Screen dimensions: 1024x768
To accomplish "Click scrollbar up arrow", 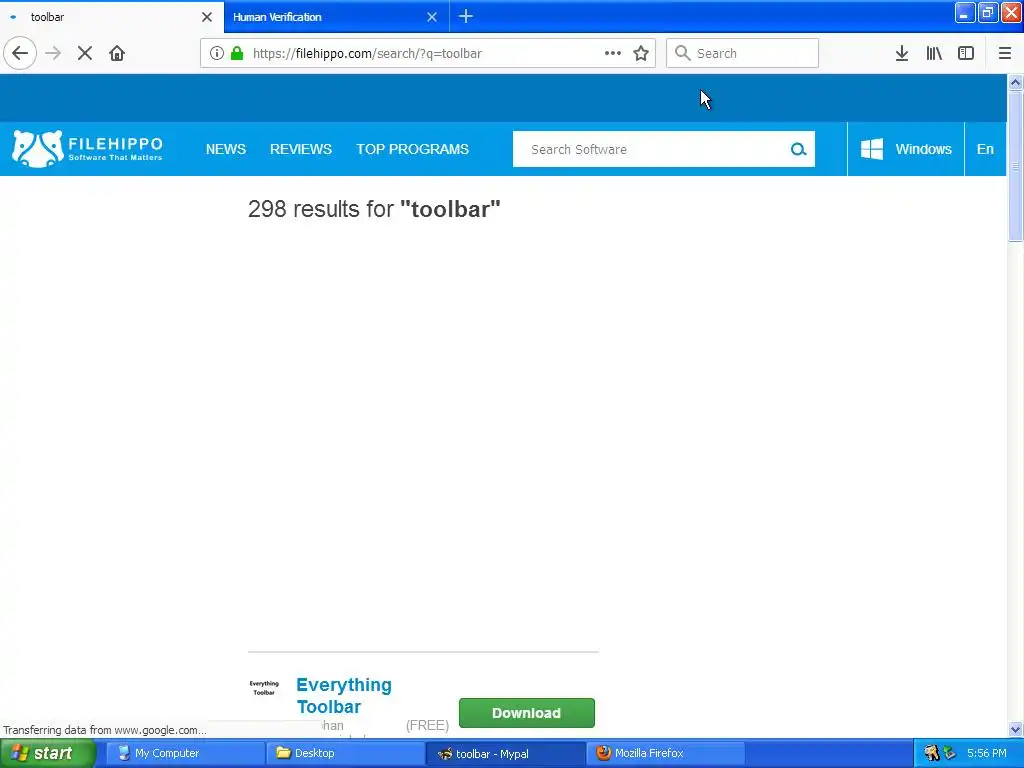I will pyautogui.click(x=1015, y=82).
